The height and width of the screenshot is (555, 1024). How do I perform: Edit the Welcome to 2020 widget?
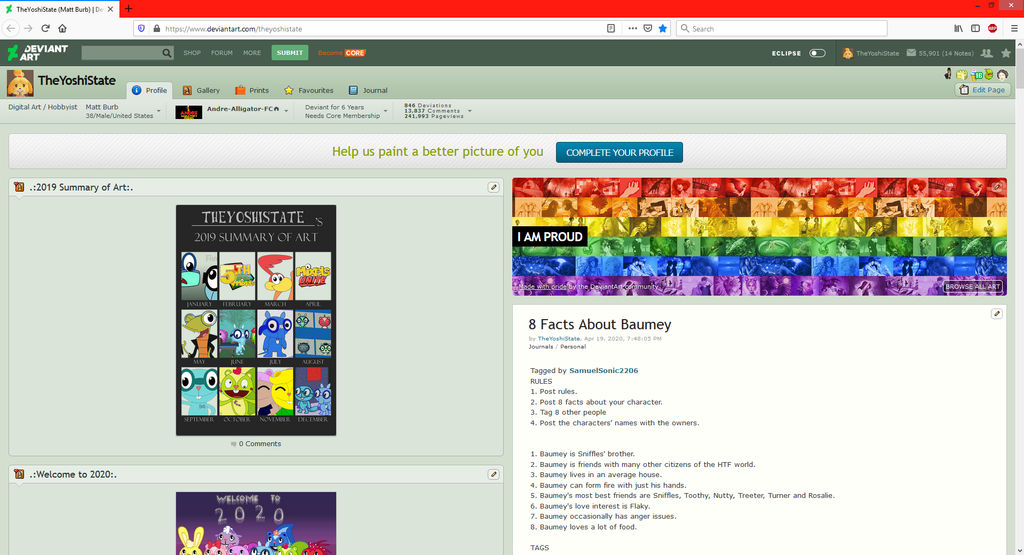(494, 475)
